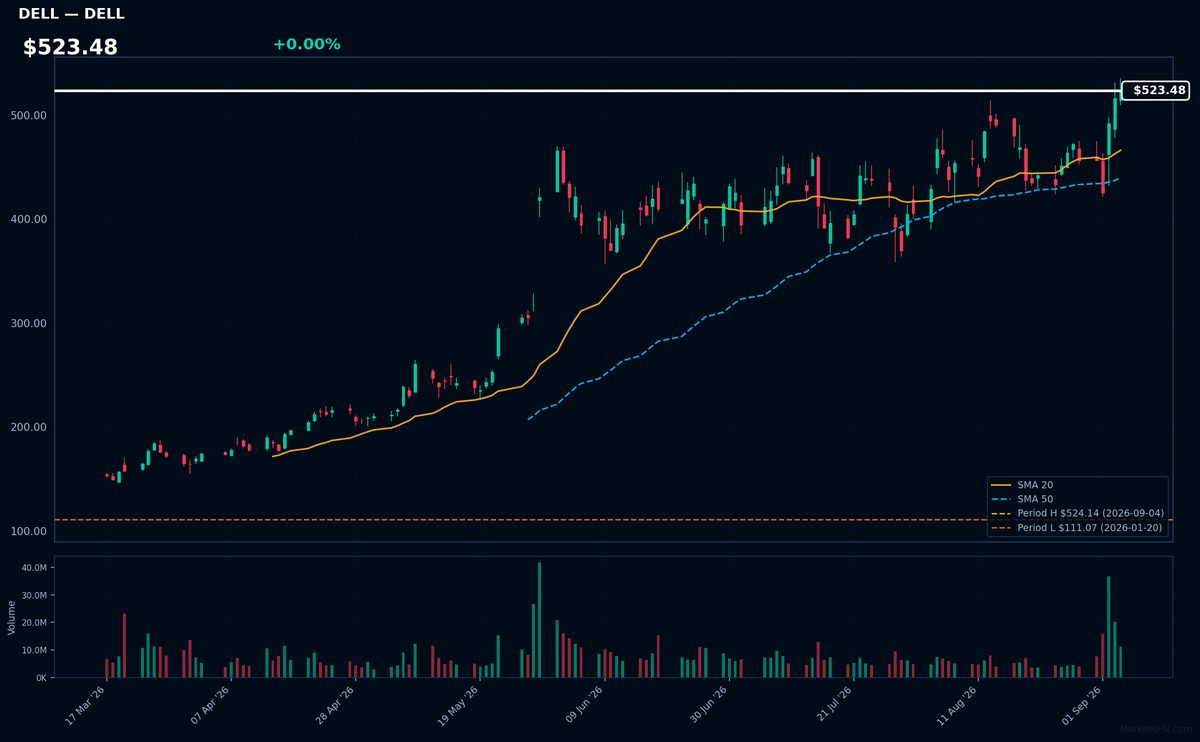The width and height of the screenshot is (1200, 742).
Task: Click the Volume axis title
Action: (x=12, y=617)
